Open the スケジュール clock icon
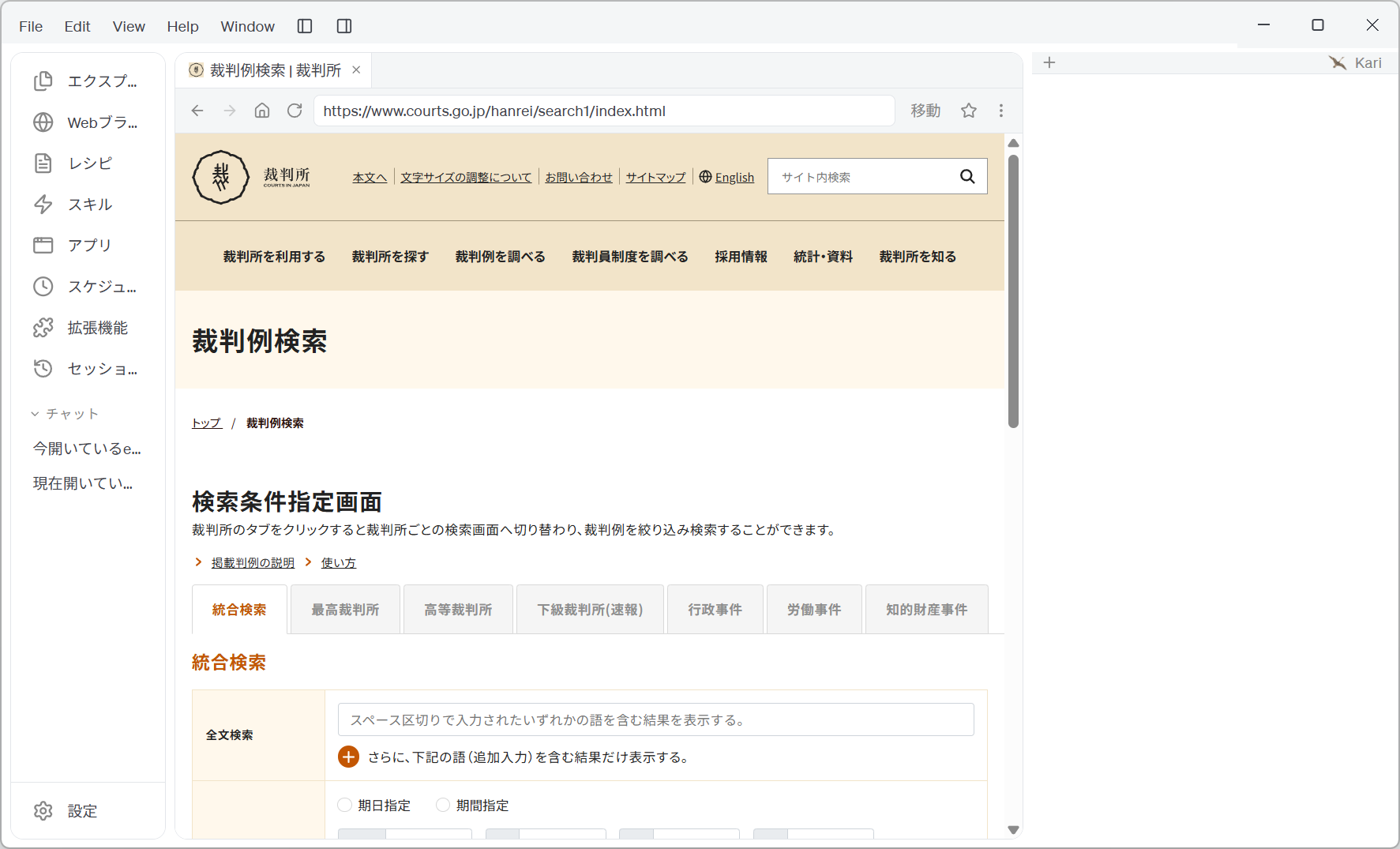The width and height of the screenshot is (1400, 849). point(43,287)
